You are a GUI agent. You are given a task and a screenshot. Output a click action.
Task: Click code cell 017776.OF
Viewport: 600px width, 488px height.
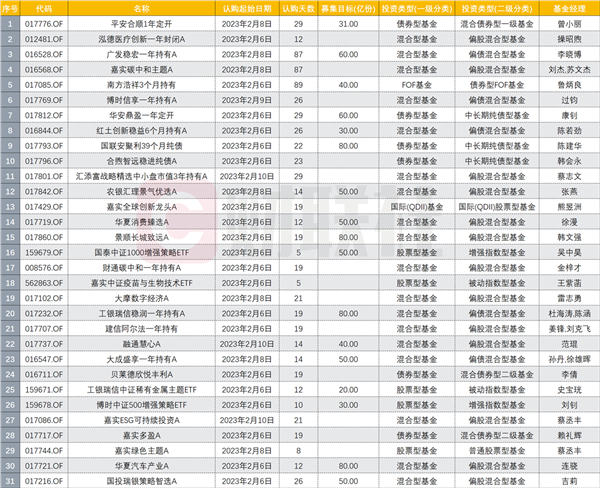(44, 24)
